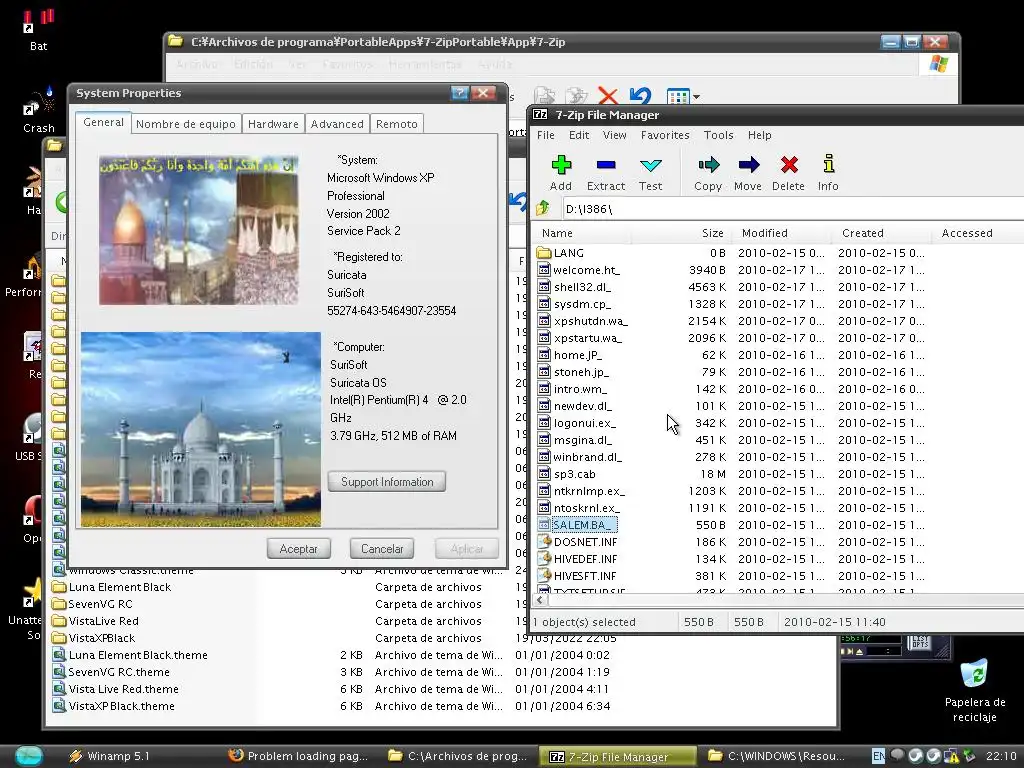Open Info from the 7-Zip toolbar
1024x768 pixels.
point(828,173)
